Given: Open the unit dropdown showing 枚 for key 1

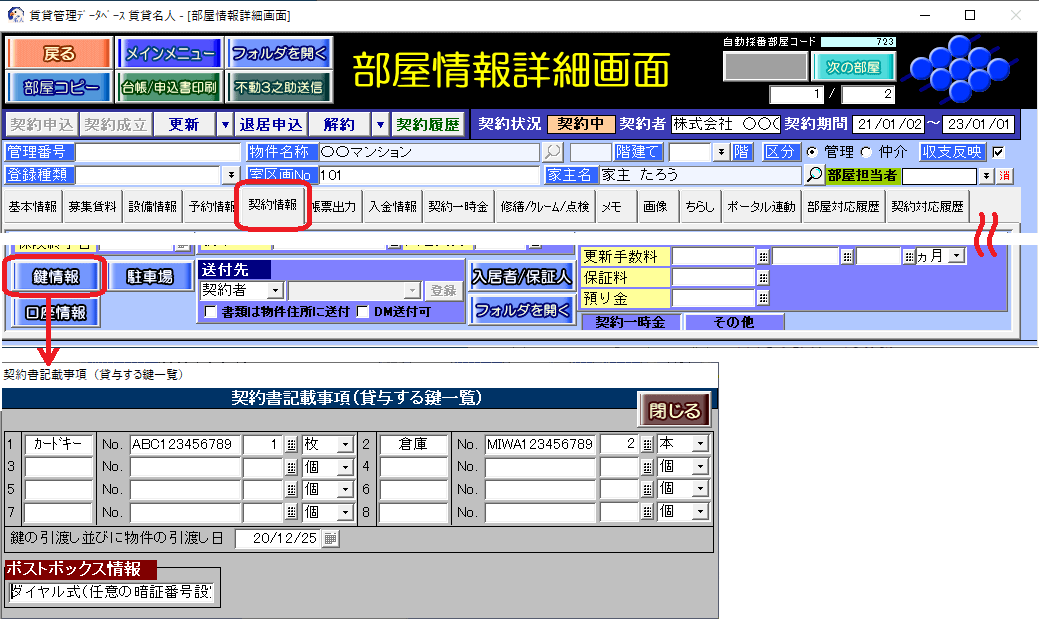Looking at the screenshot, I should pyautogui.click(x=346, y=444).
